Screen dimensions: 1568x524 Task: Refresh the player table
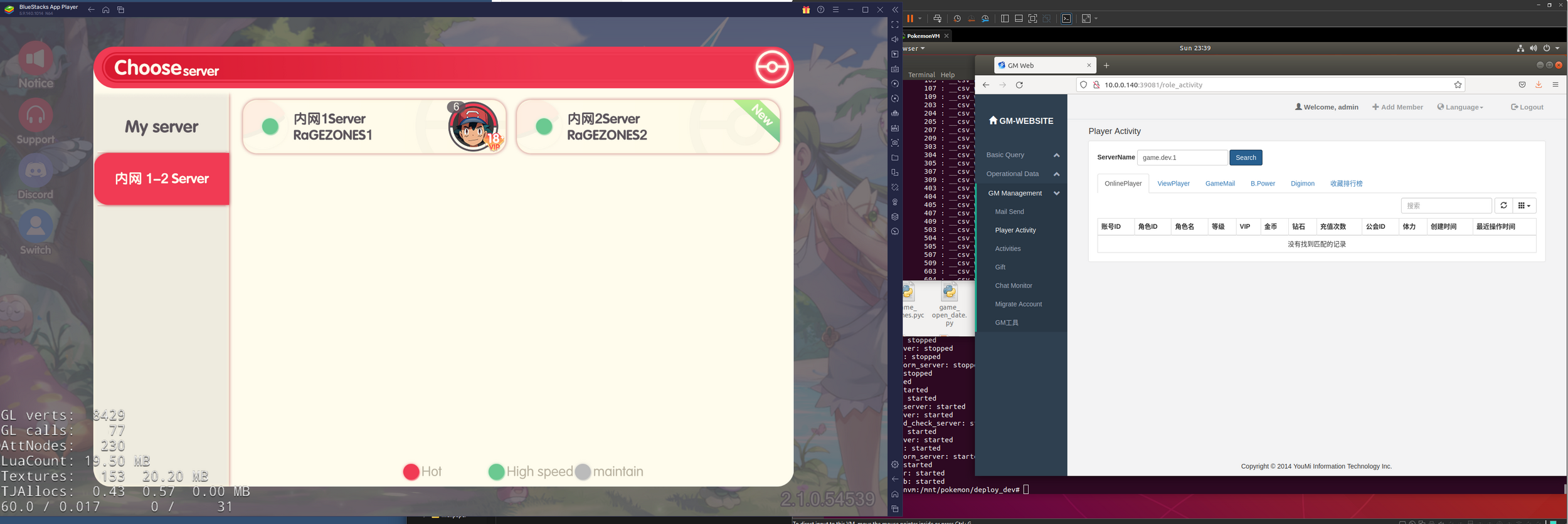coord(1503,206)
